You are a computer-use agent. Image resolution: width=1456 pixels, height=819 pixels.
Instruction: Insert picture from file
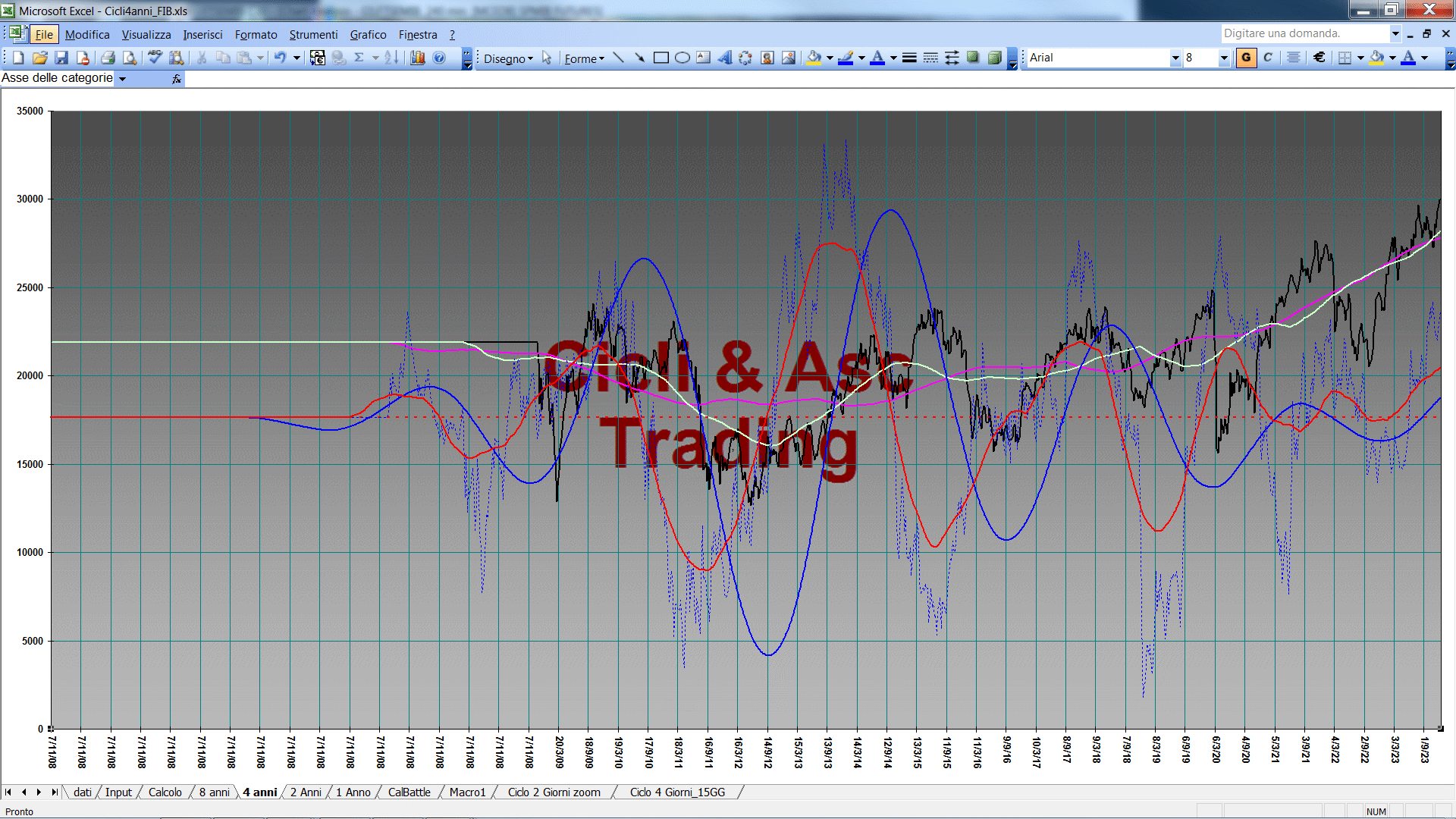(x=789, y=58)
